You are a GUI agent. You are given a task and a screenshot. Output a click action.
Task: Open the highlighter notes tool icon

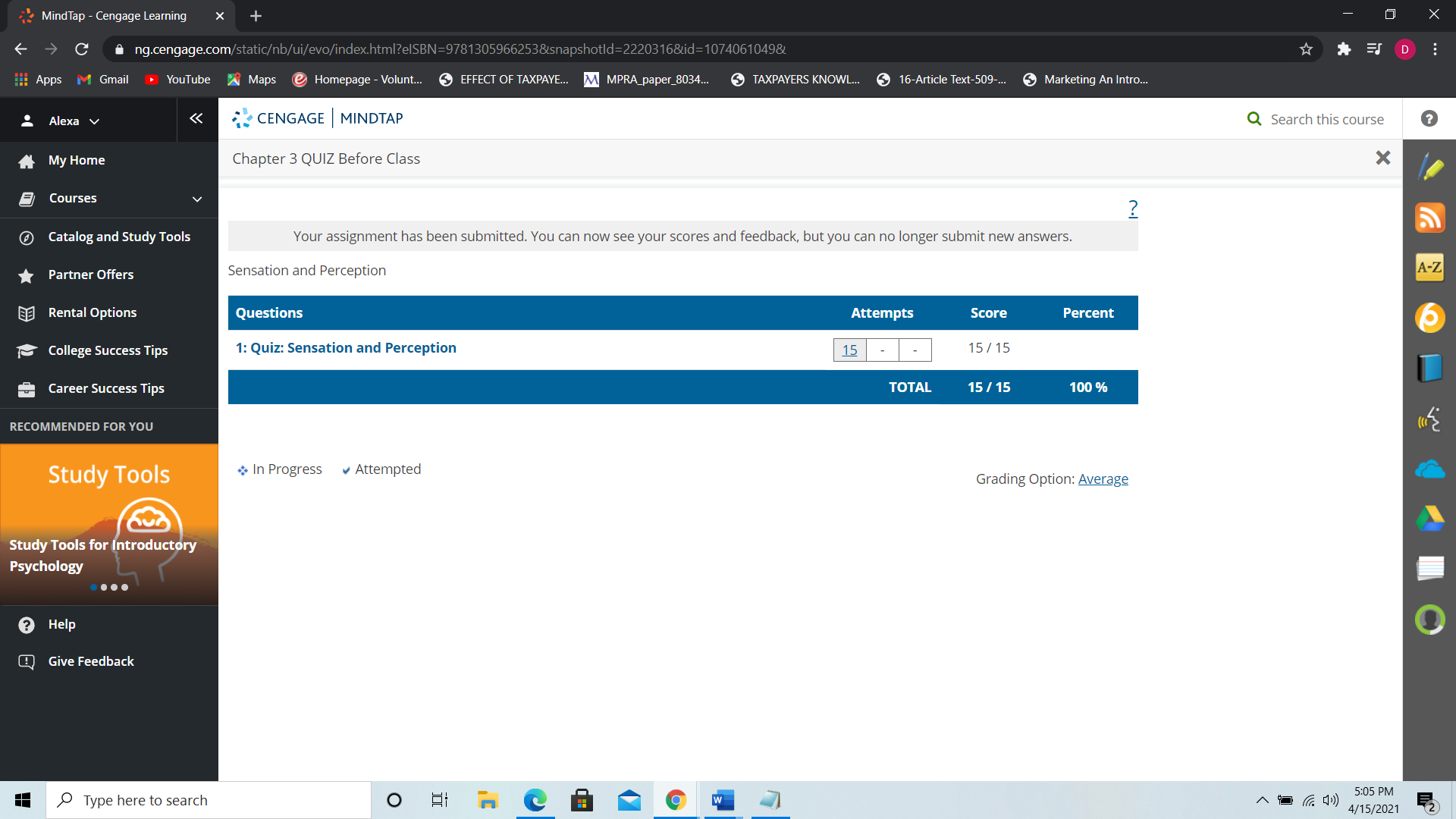[1429, 168]
